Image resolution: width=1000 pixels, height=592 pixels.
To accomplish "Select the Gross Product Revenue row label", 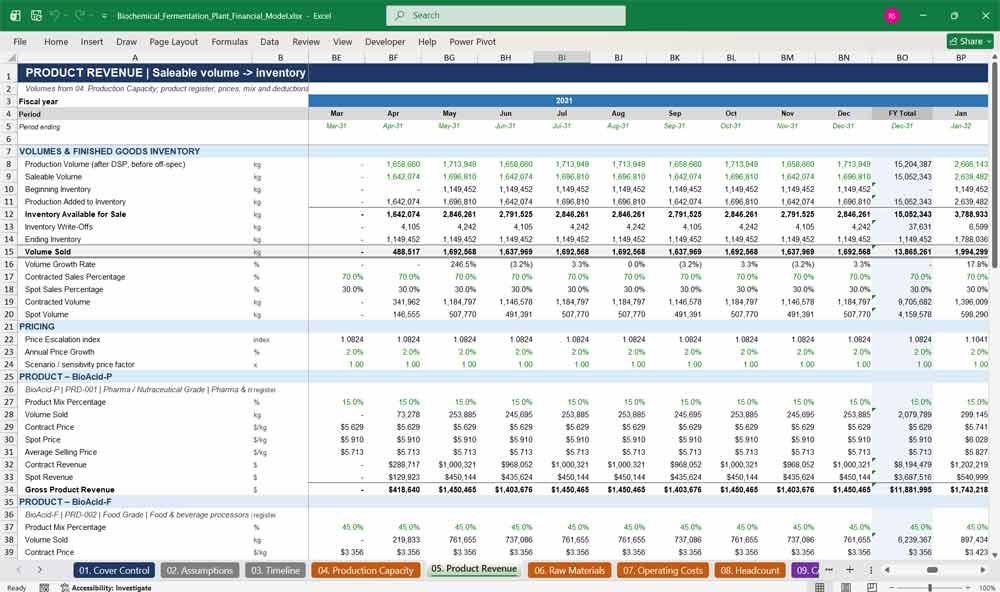I will point(70,490).
